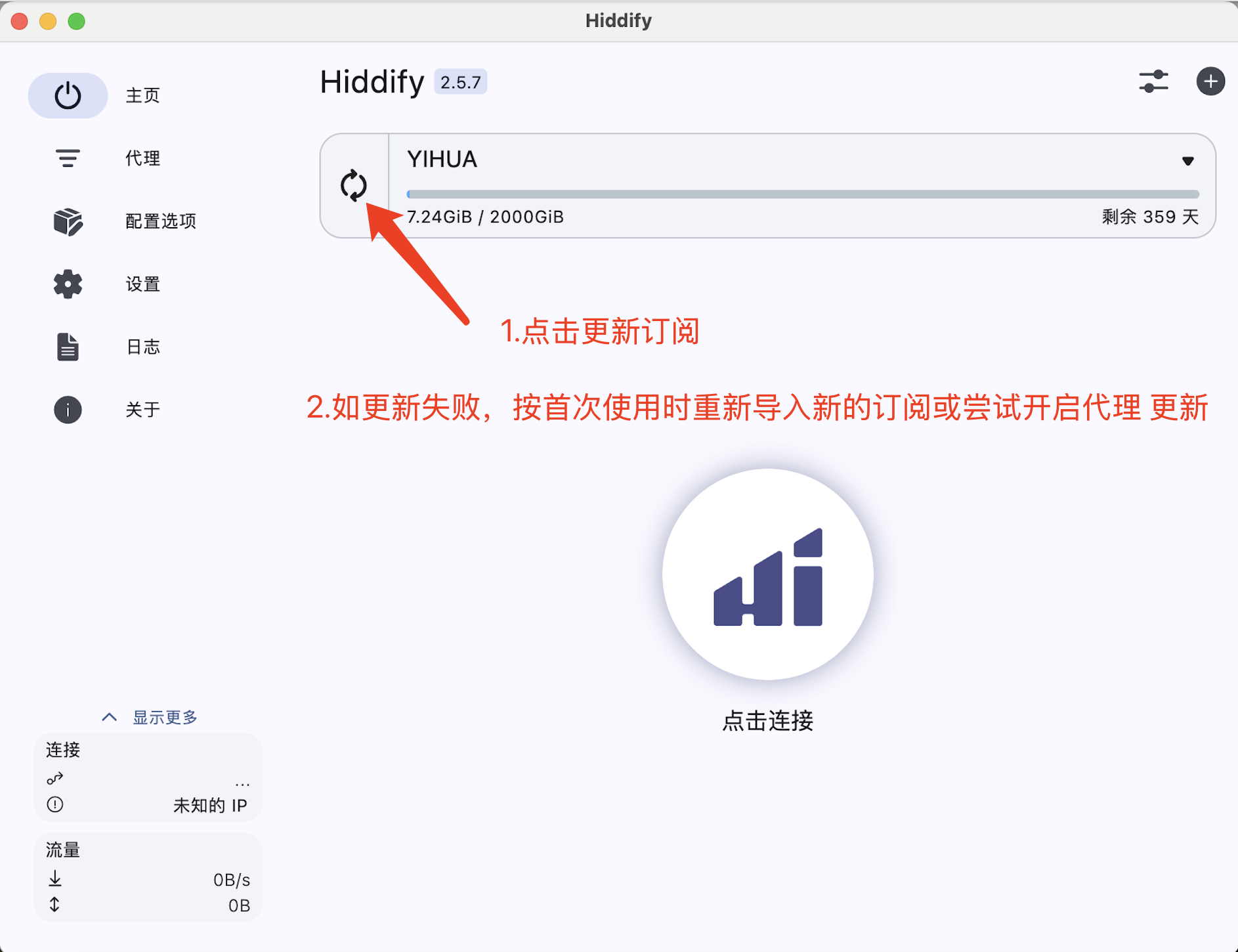The height and width of the screenshot is (952, 1238).
Task: Click the 流量 traffic card title
Action: click(x=63, y=850)
